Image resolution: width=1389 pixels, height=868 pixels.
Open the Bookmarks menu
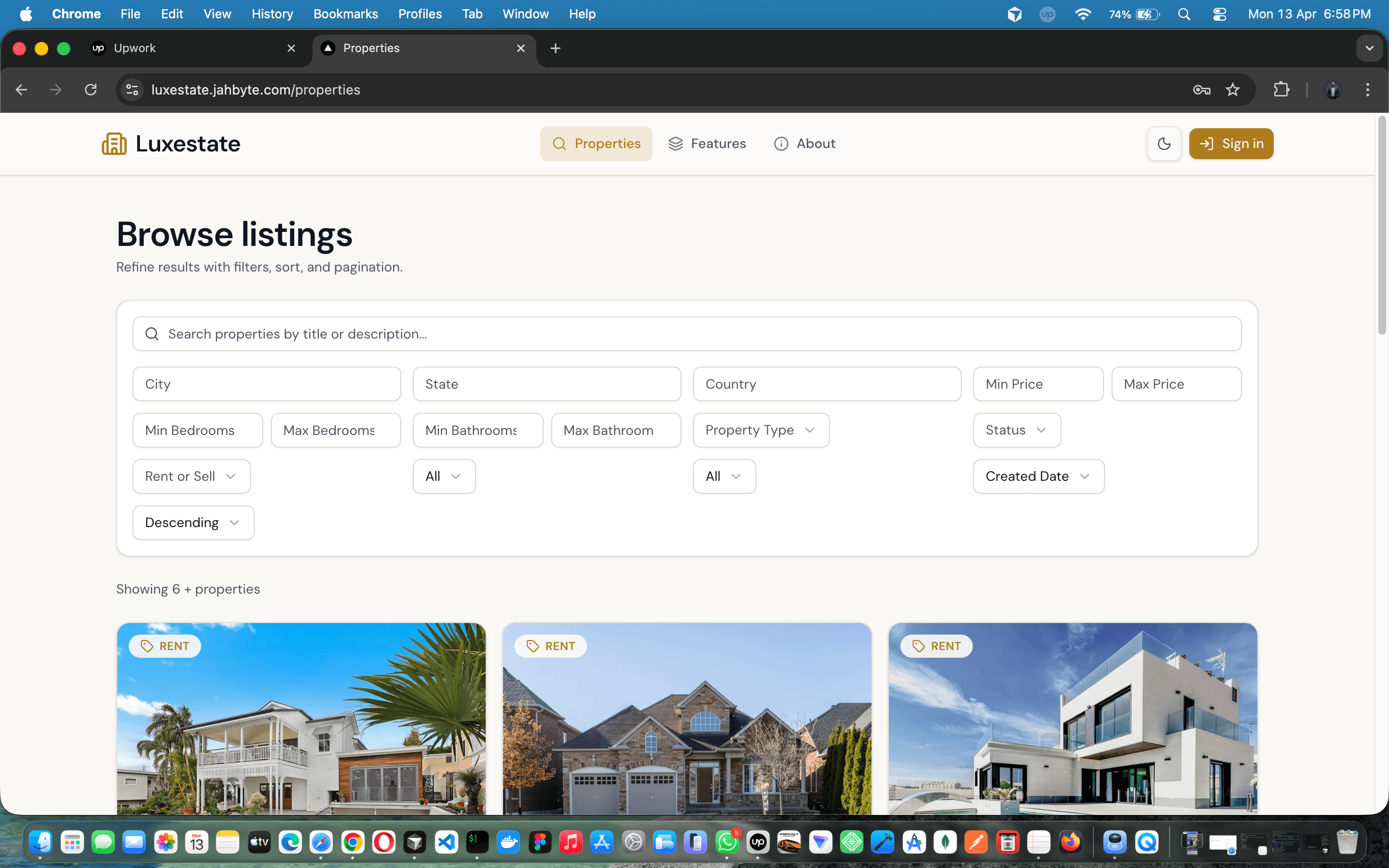[345, 14]
